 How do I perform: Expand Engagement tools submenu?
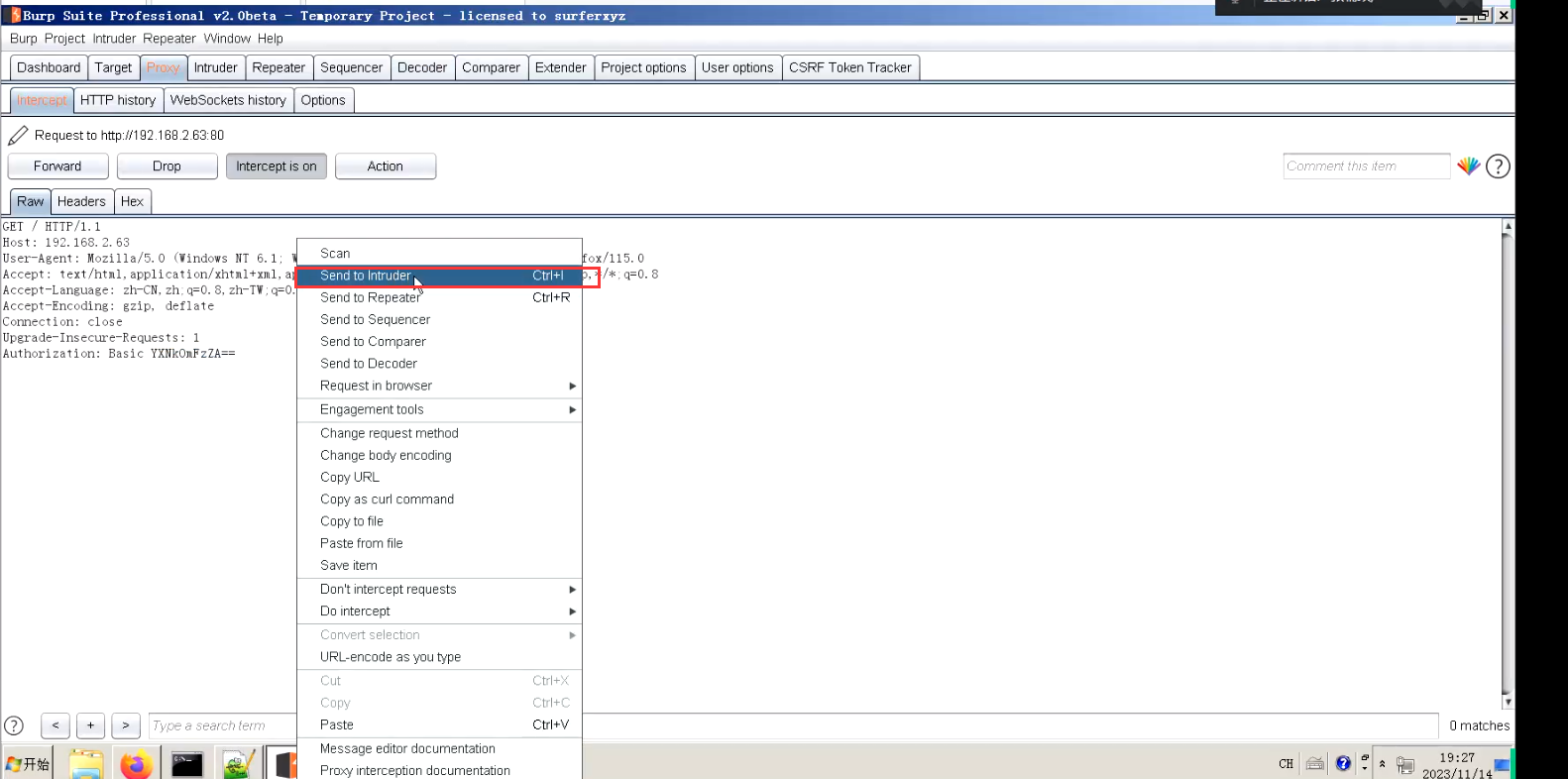(439, 409)
